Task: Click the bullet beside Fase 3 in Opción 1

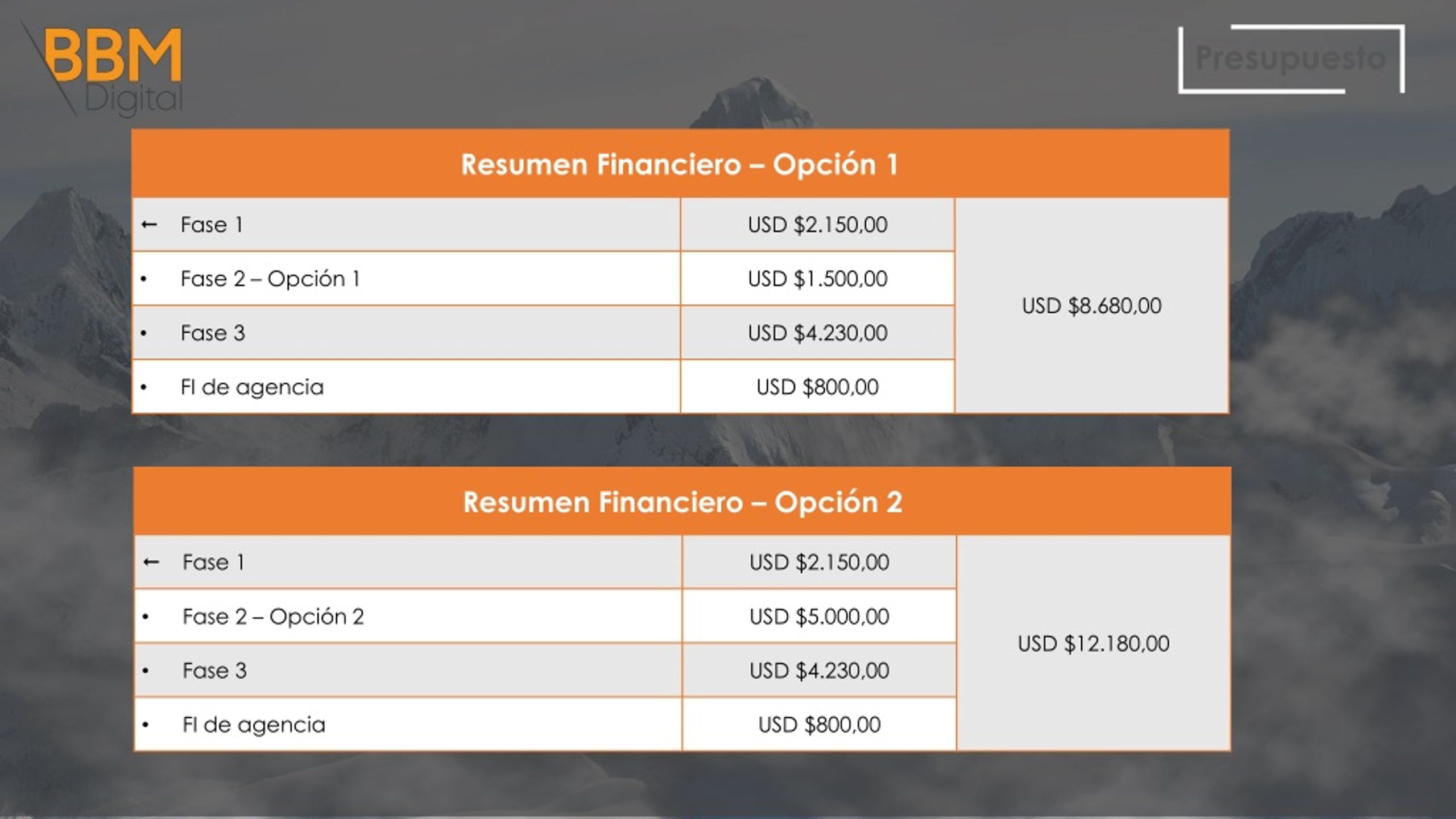Action: [143, 333]
